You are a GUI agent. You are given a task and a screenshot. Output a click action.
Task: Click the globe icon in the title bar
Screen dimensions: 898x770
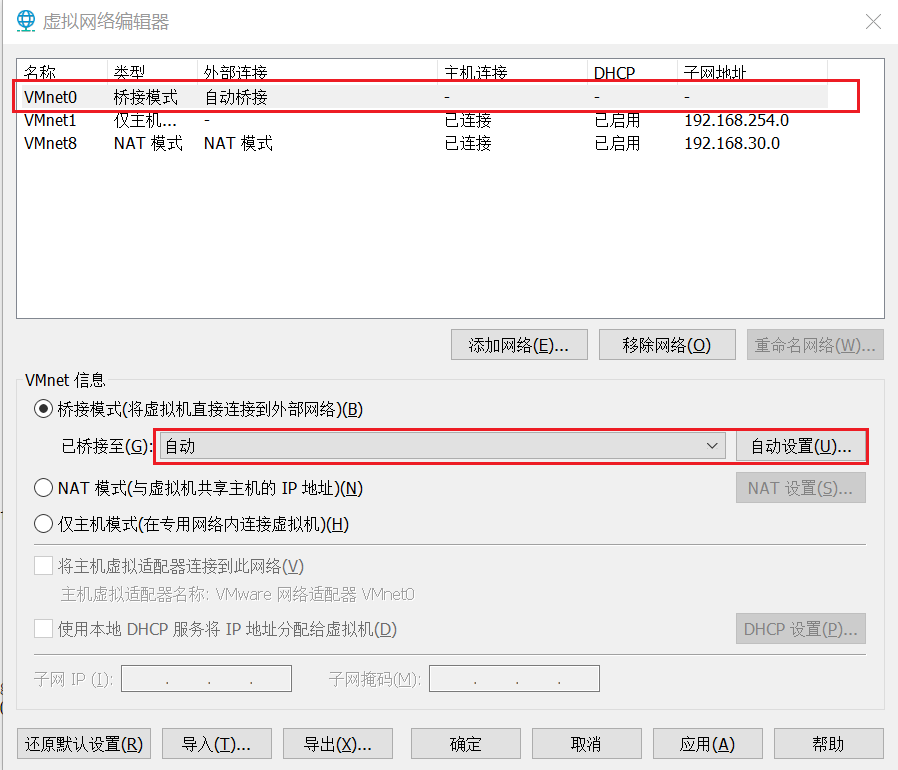coord(26,21)
